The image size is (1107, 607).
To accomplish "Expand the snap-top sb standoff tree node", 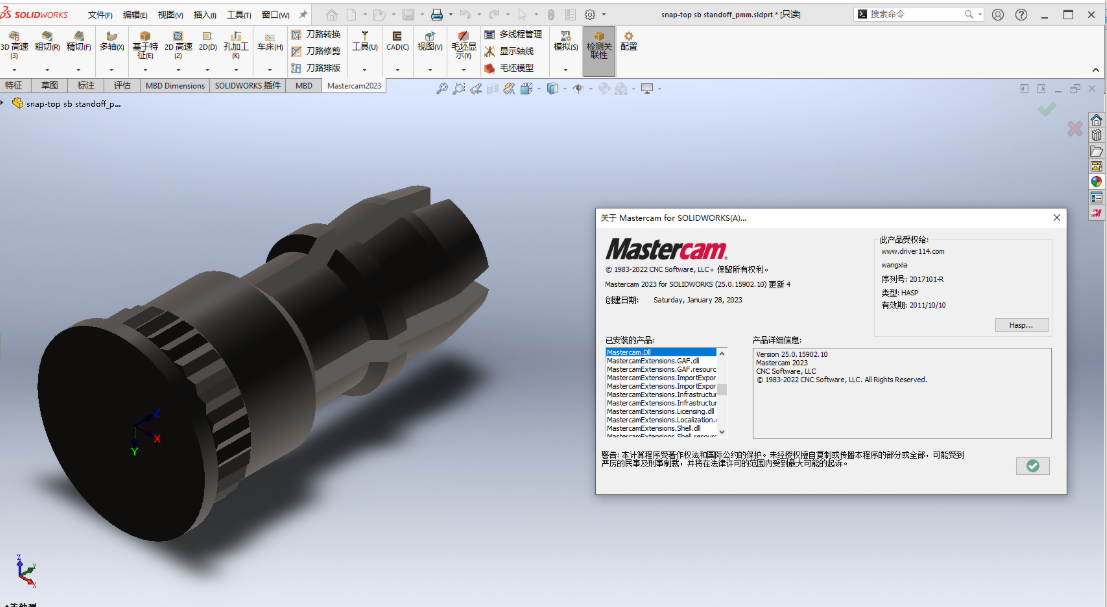I will pos(2,103).
